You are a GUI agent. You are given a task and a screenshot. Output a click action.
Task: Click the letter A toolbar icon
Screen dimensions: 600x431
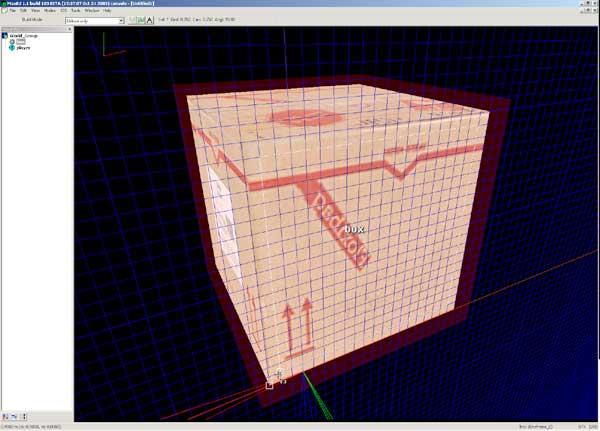[x=150, y=20]
